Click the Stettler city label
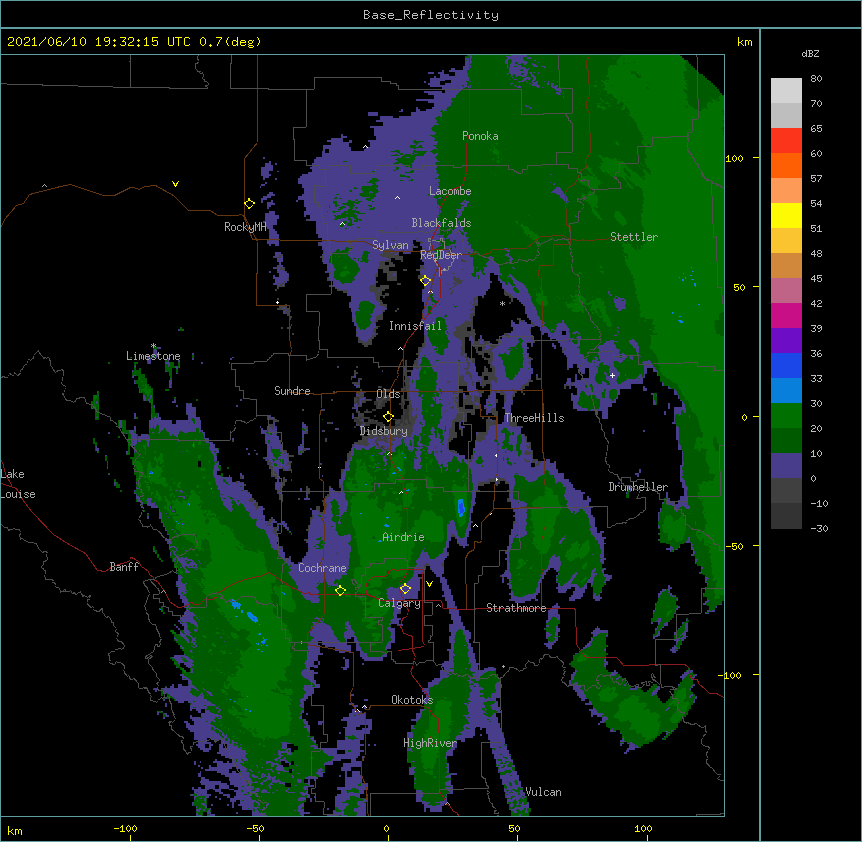This screenshot has height=842, width=862. [x=634, y=237]
